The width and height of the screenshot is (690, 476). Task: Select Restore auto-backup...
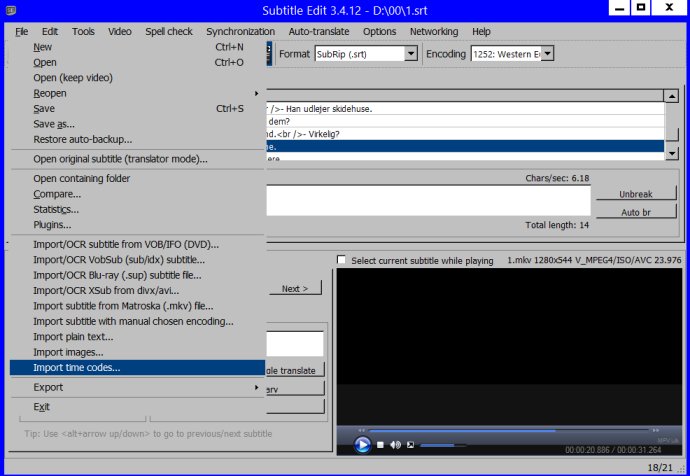(137, 139)
